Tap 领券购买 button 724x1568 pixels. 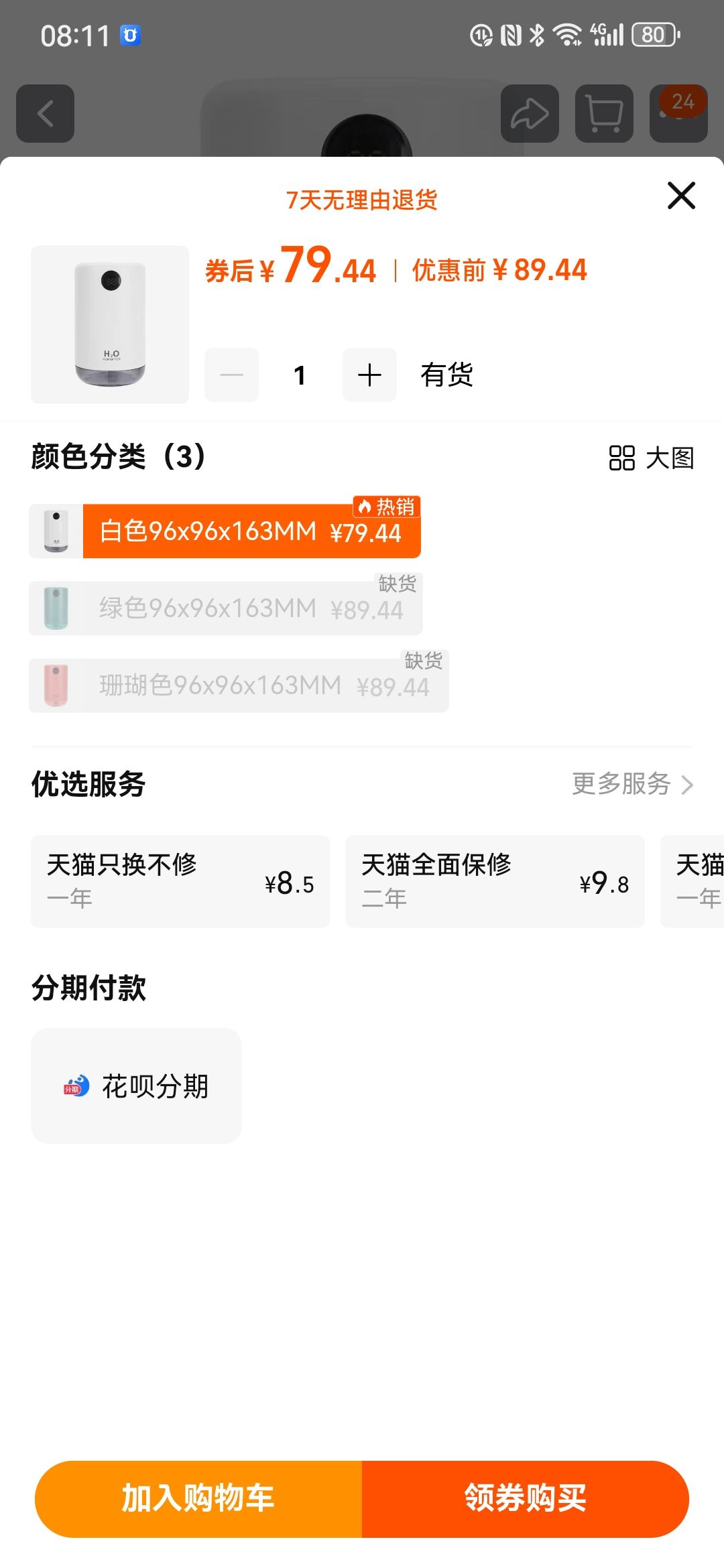[x=526, y=1499]
